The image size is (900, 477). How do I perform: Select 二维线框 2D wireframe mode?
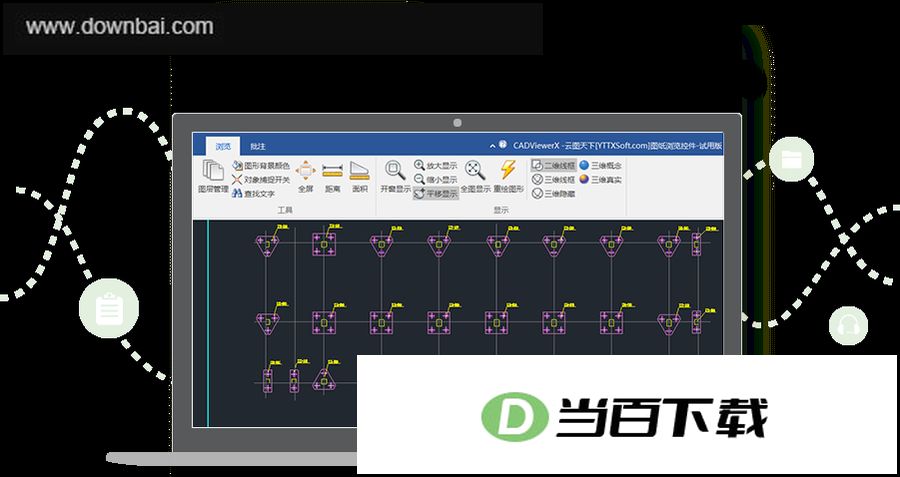553,165
